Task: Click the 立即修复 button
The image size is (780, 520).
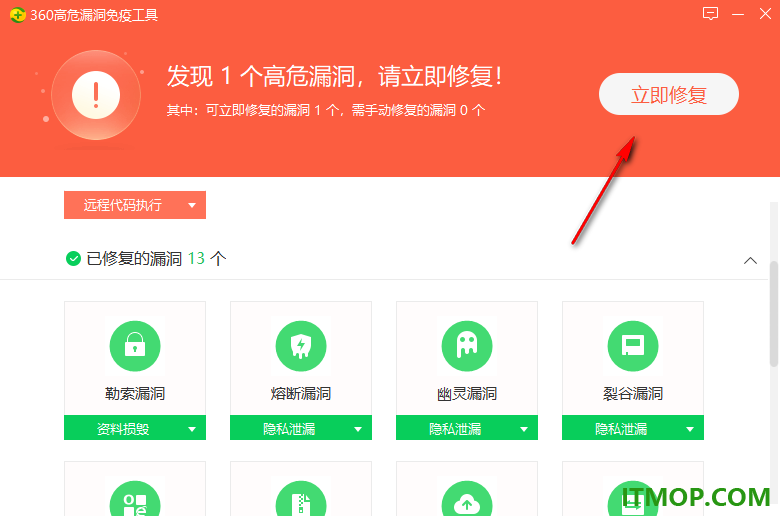Action: click(x=669, y=94)
